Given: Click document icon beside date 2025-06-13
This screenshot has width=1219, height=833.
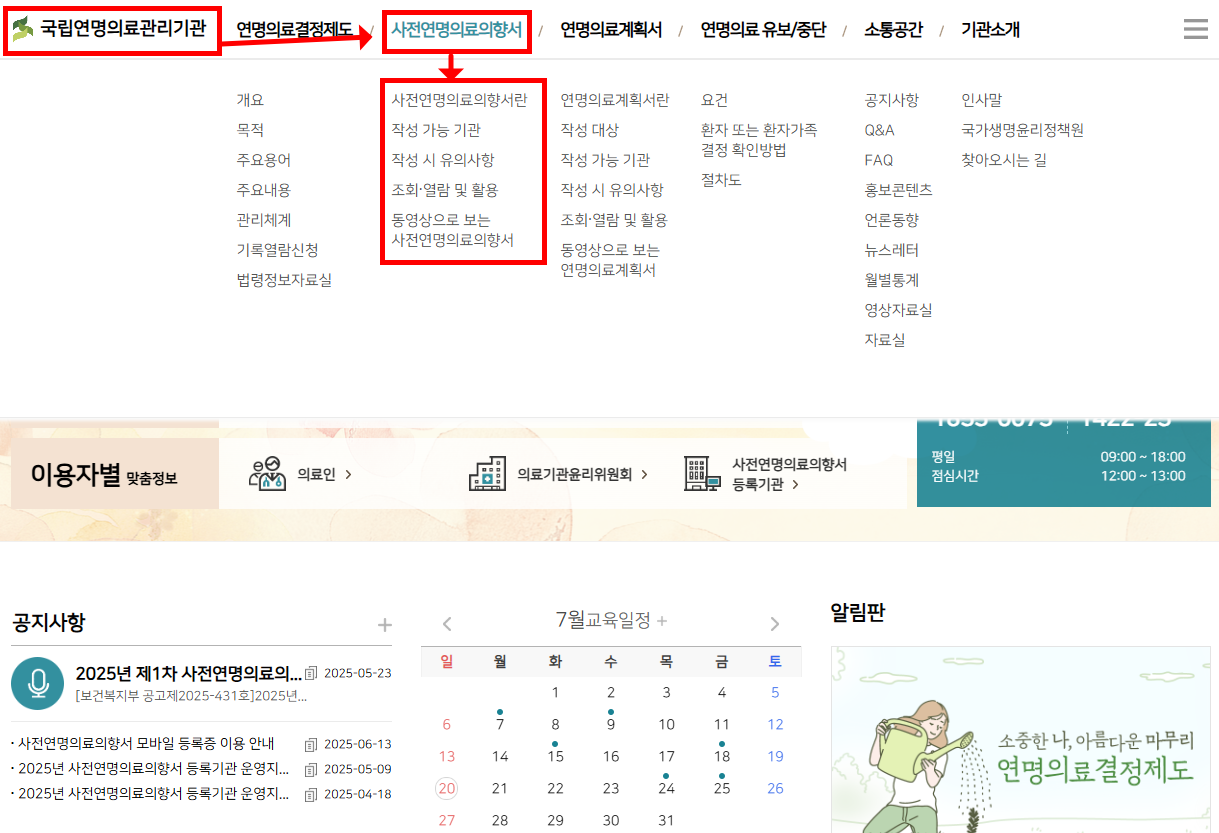Looking at the screenshot, I should pos(310,744).
